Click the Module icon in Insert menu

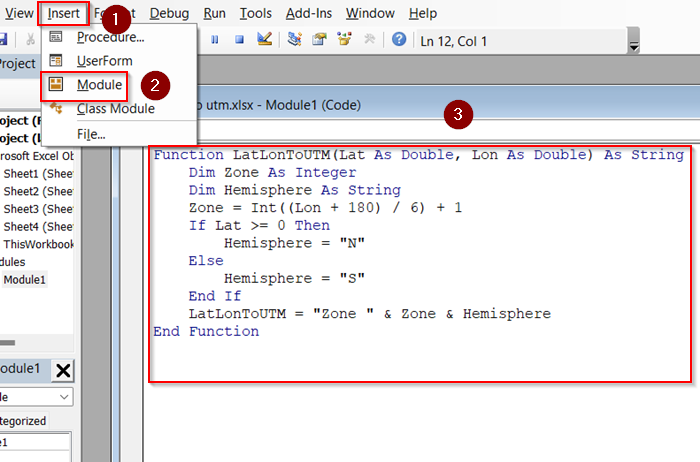(x=56, y=84)
